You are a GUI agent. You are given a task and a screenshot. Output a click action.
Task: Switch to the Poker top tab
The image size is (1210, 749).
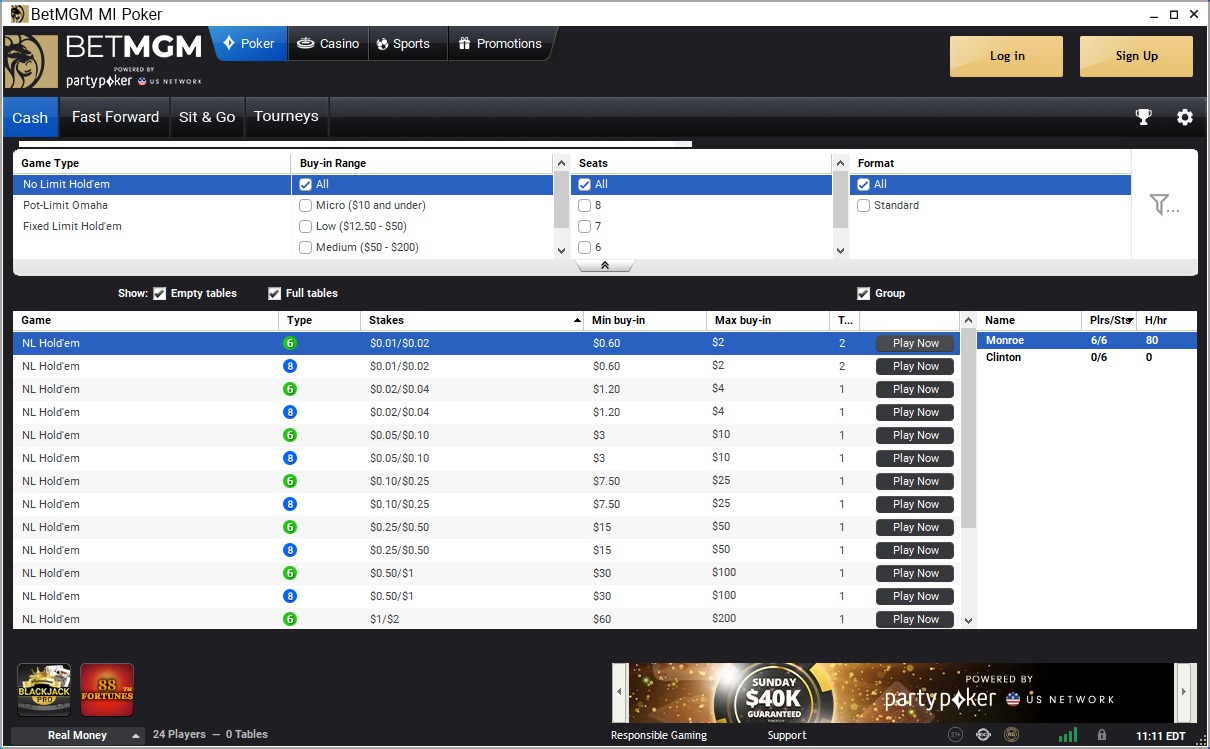coord(248,43)
